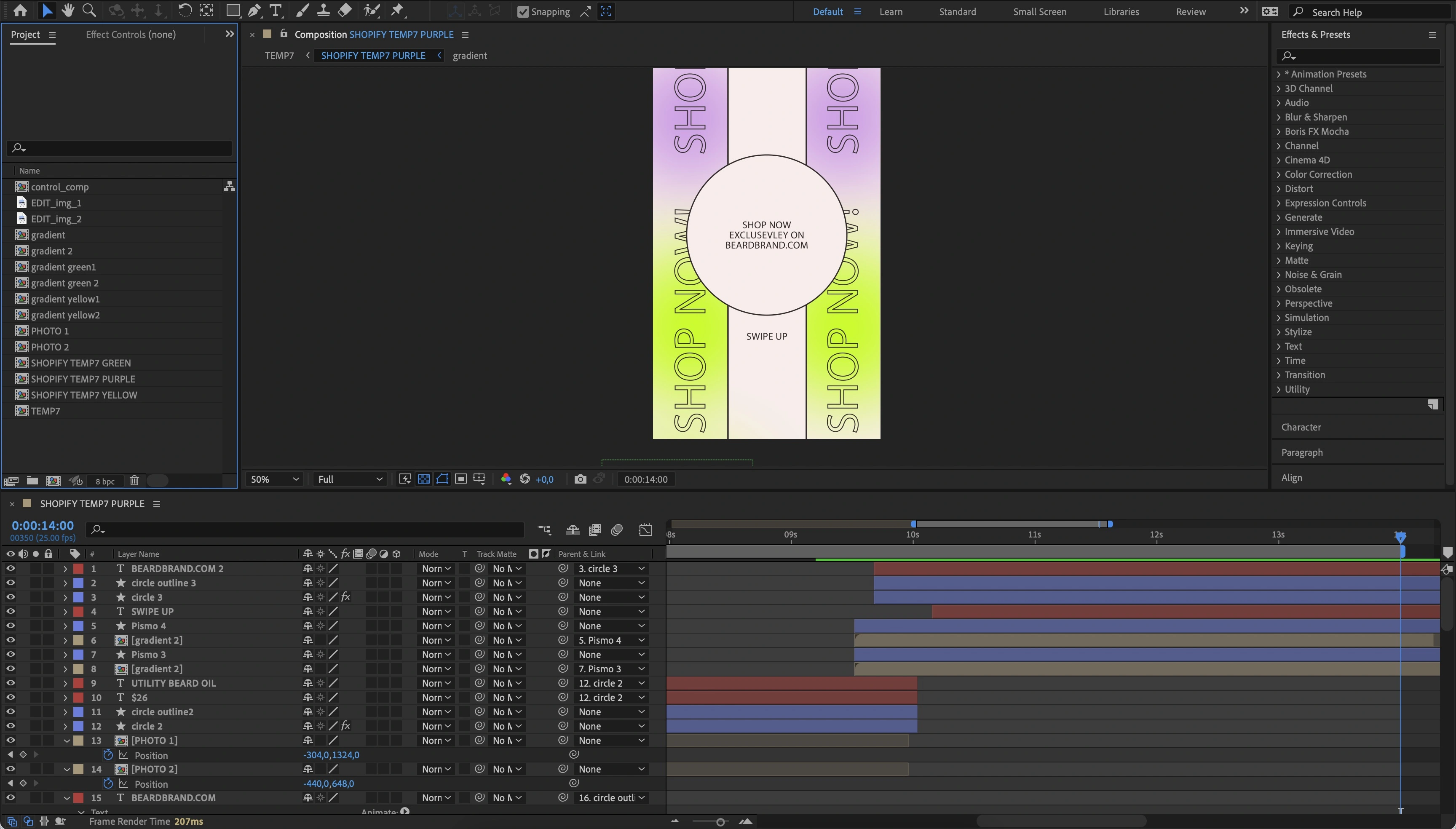Select the Zoom tool
The height and width of the screenshot is (829, 1456).
(89, 10)
